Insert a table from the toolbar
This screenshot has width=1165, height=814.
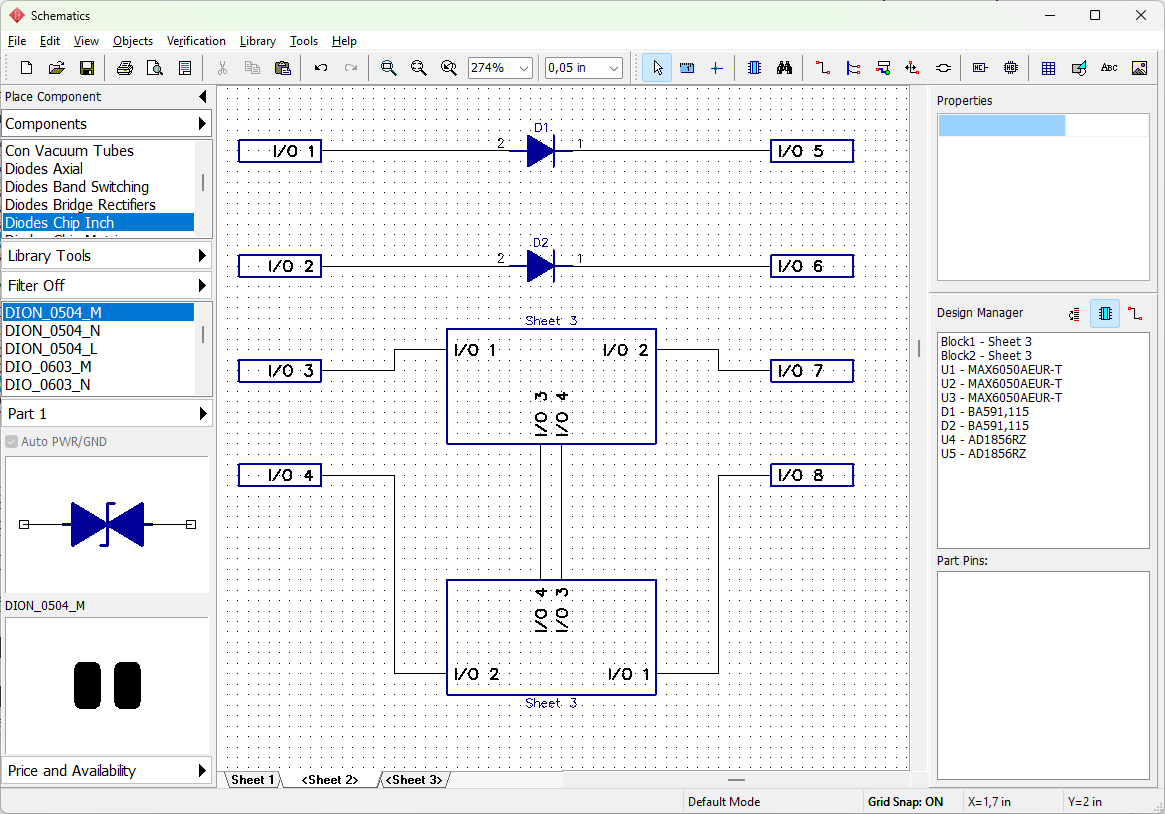click(1048, 68)
